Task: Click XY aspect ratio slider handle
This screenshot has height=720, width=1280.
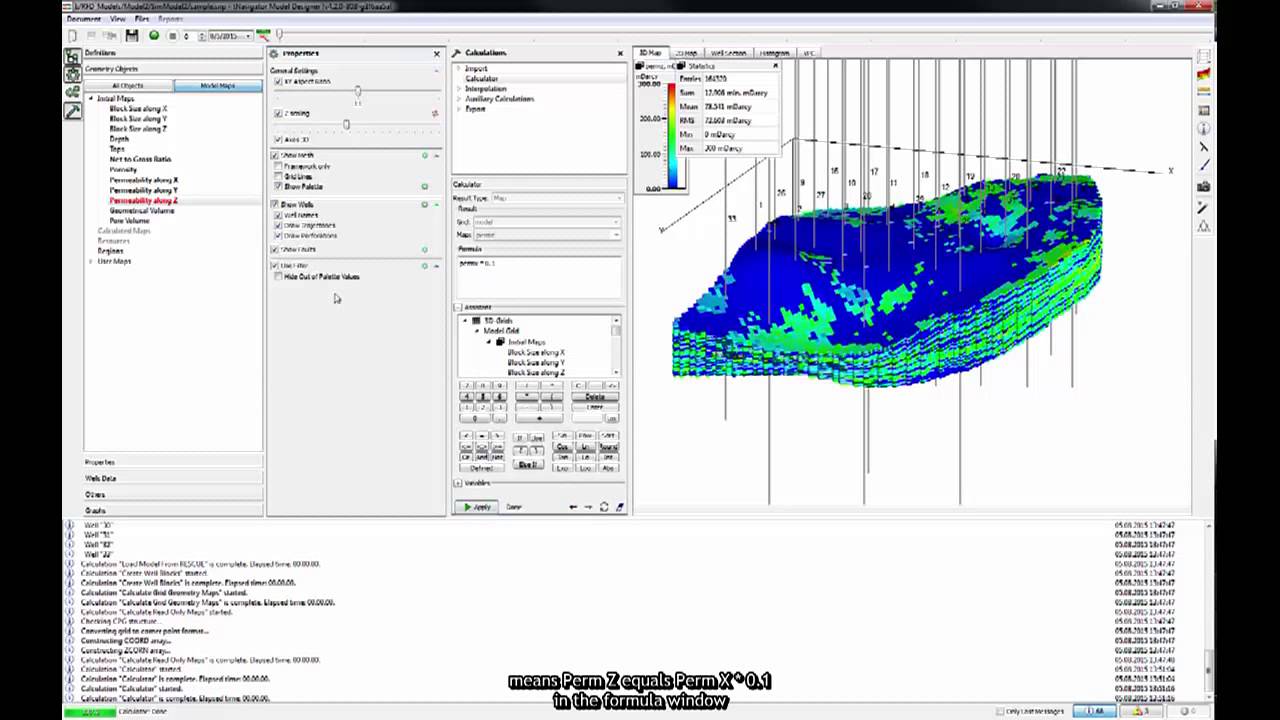Action: [x=357, y=92]
